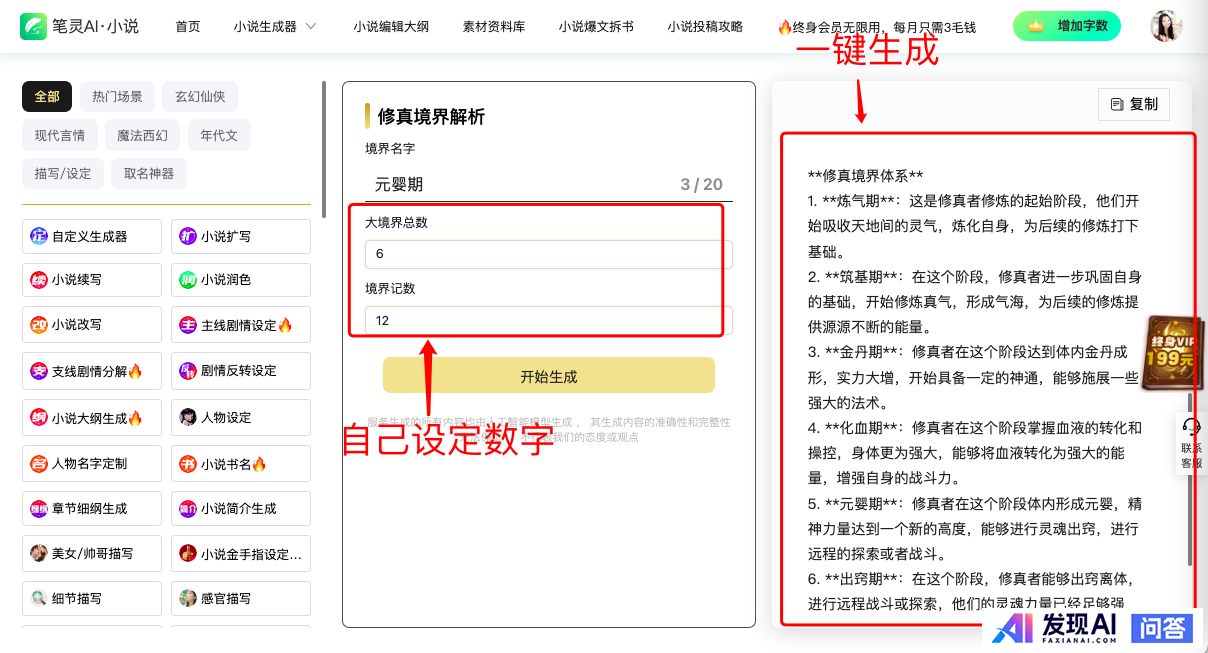Select the 玄幻仙侠 category filter
1208x653 pixels.
click(x=200, y=97)
